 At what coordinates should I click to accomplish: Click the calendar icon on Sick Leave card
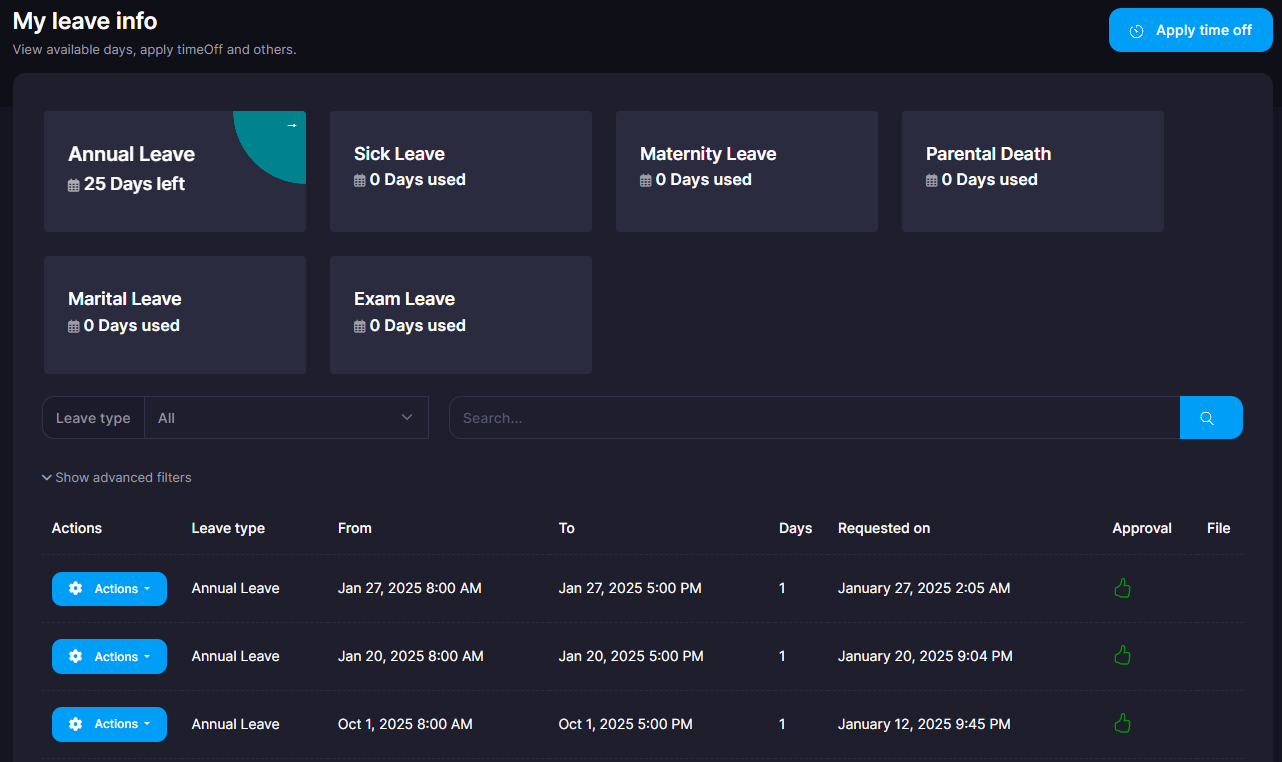[360, 181]
